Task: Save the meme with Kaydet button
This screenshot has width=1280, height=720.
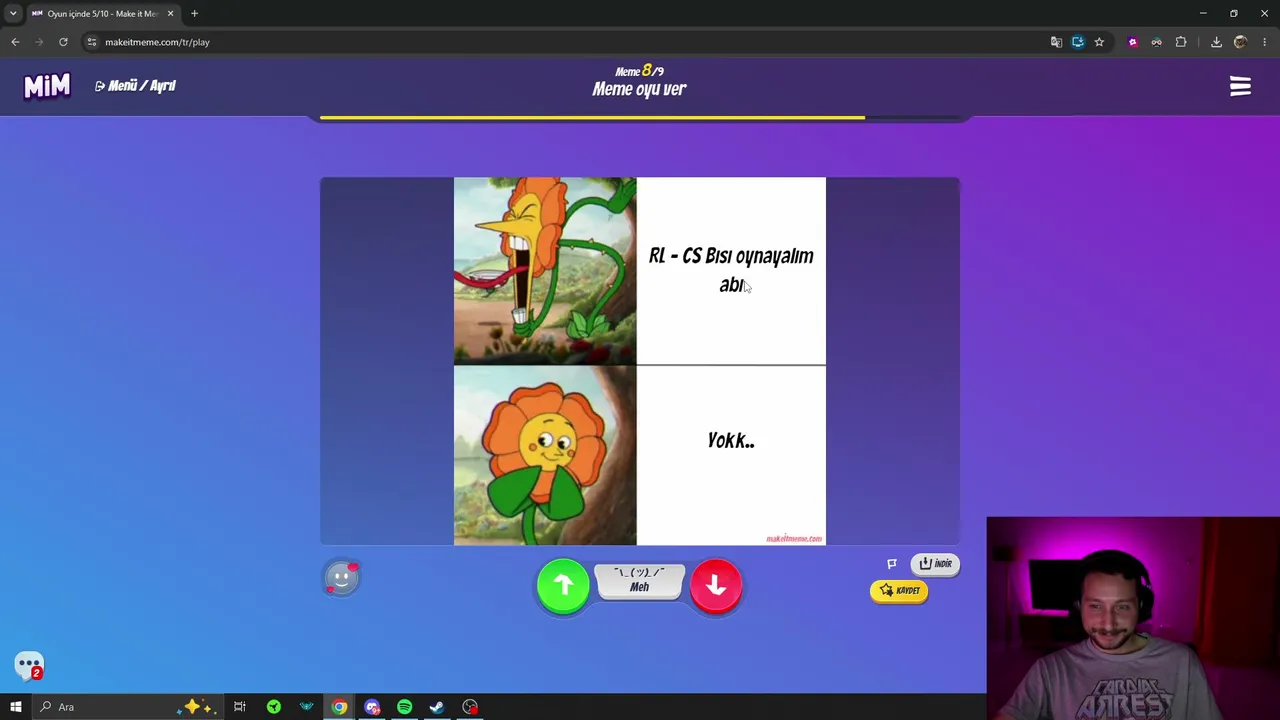Action: click(x=899, y=591)
